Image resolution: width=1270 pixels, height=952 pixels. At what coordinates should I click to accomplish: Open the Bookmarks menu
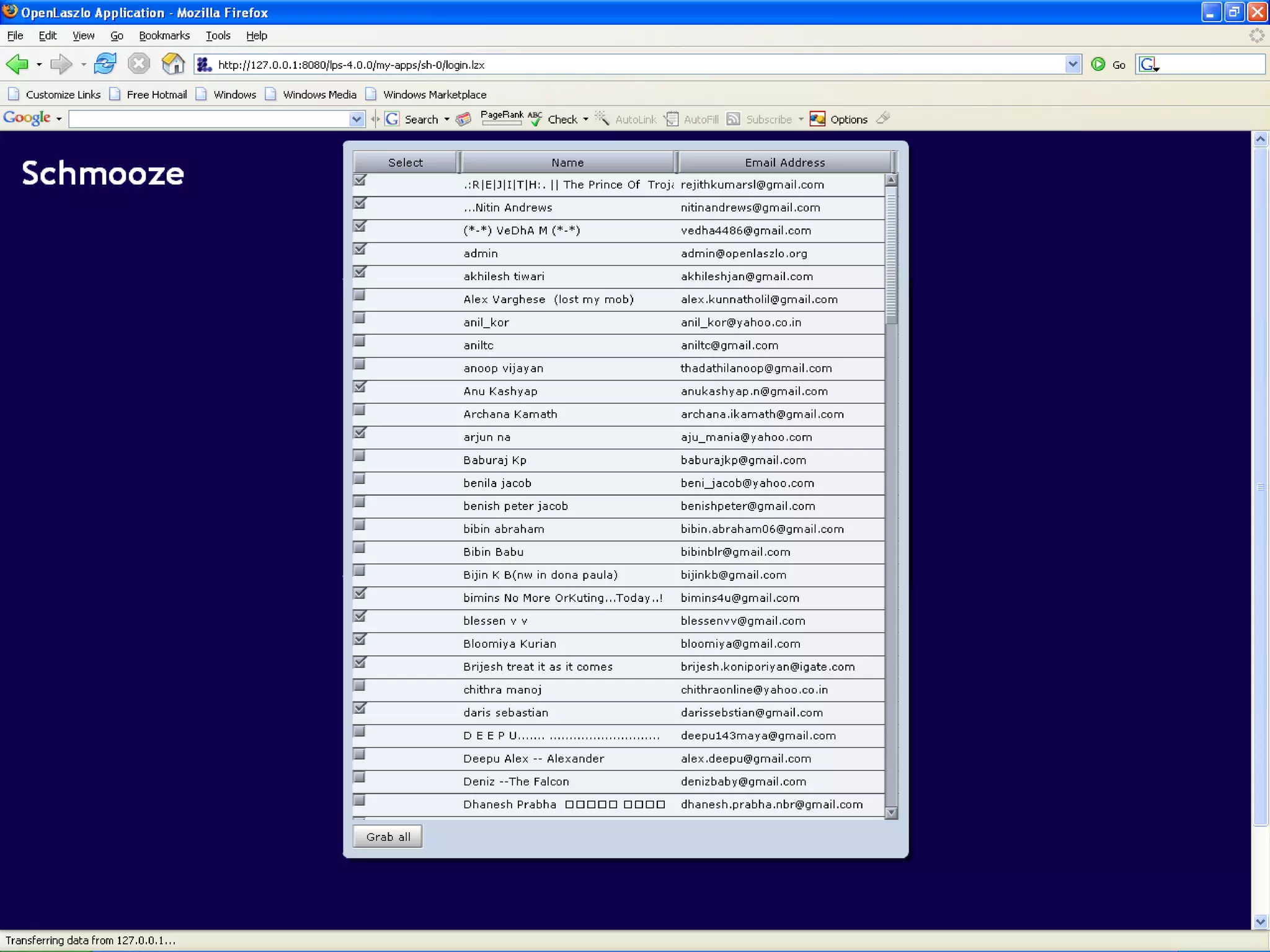(164, 36)
